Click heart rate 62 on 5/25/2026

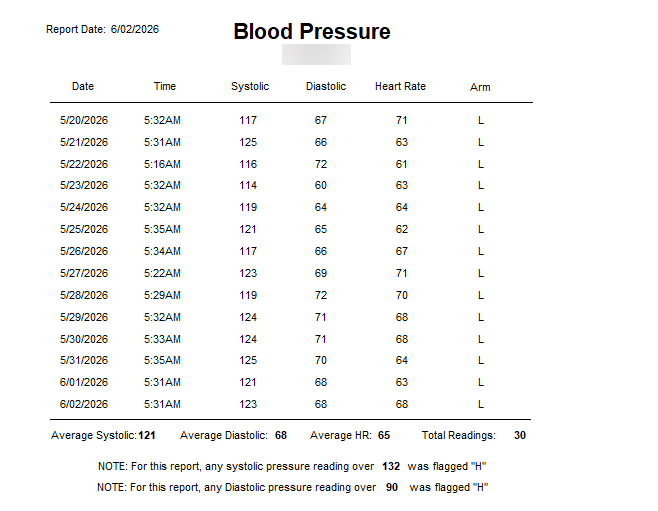pyautogui.click(x=402, y=229)
